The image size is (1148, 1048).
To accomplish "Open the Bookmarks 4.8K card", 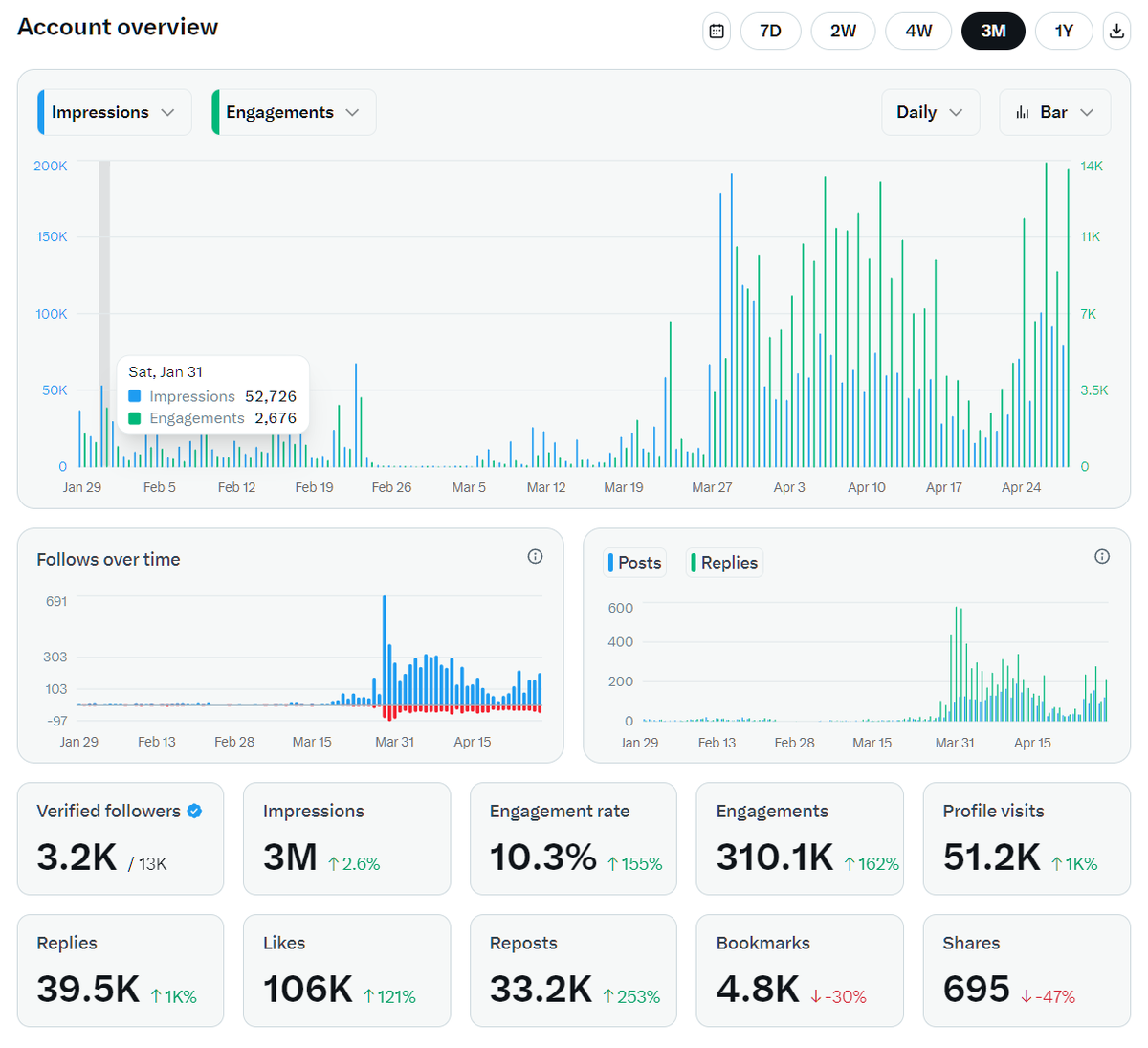I will (x=800, y=970).
